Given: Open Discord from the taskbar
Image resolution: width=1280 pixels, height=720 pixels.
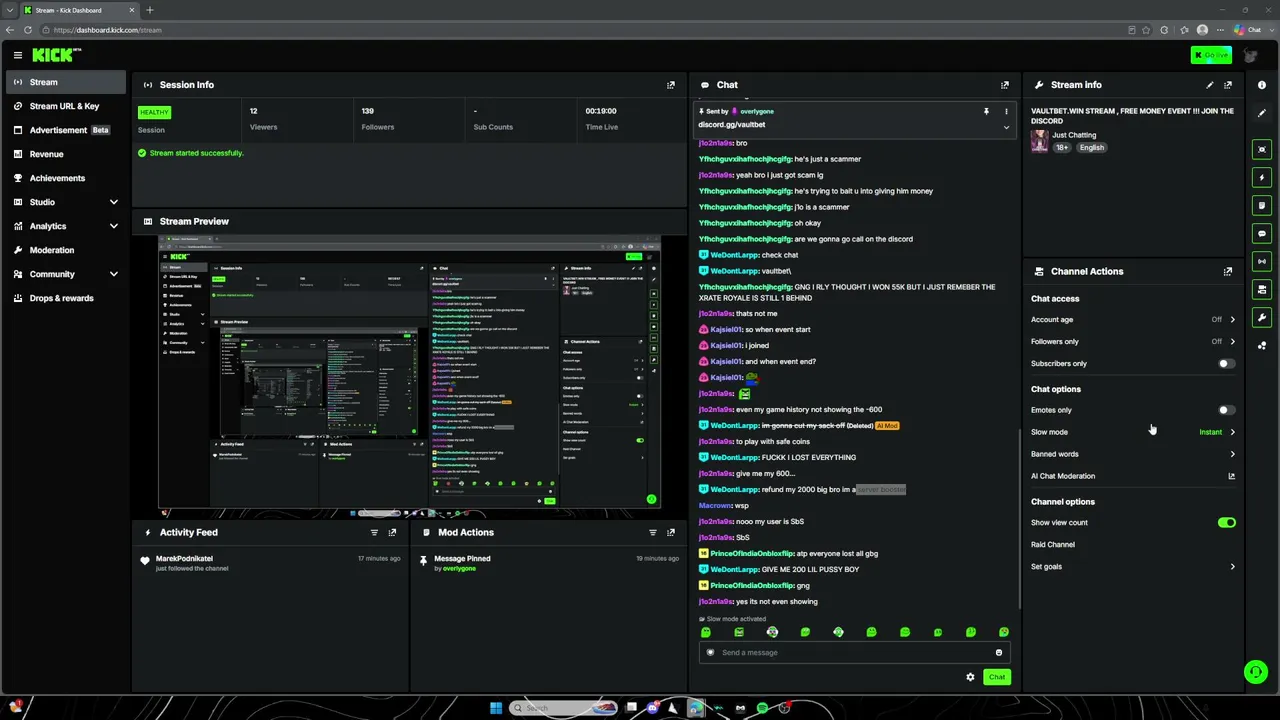Looking at the screenshot, I should click(653, 708).
